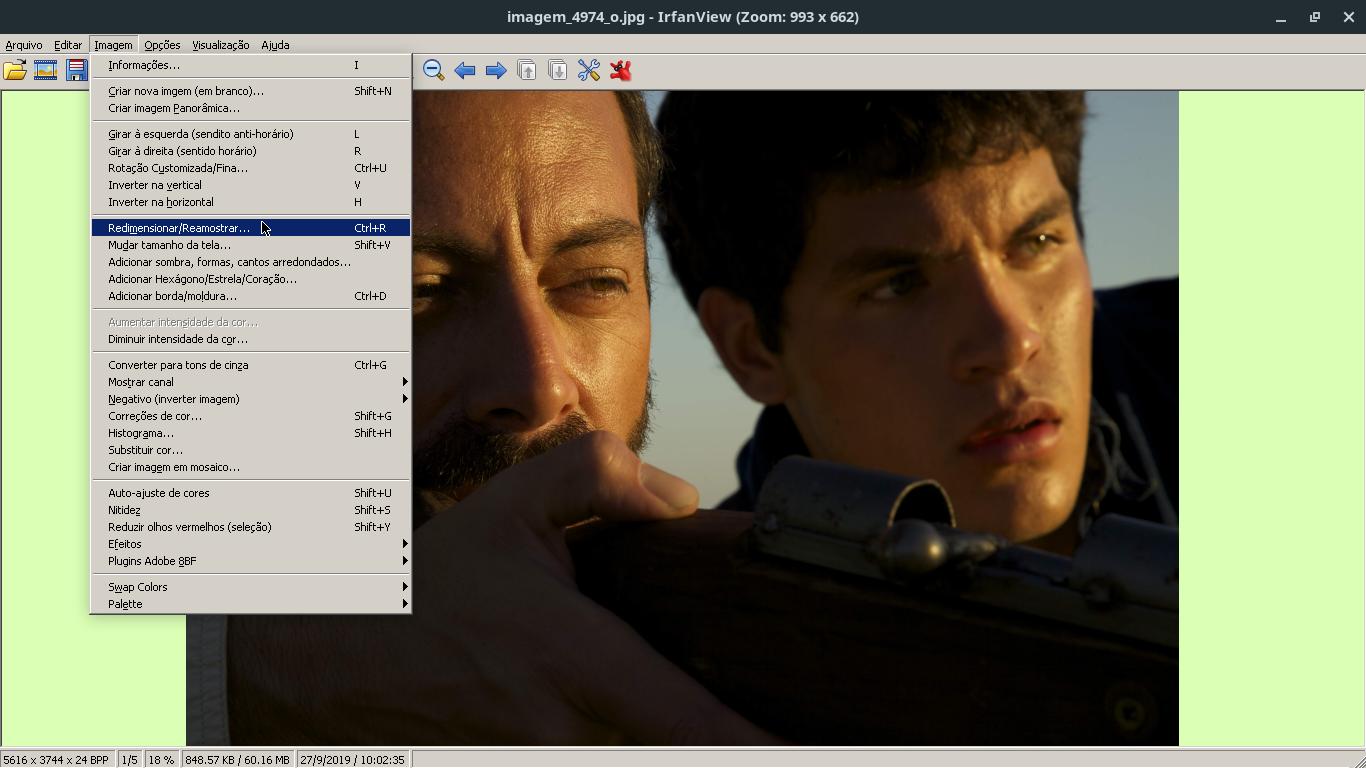Select Mudar tamanho da tela...

(250, 245)
